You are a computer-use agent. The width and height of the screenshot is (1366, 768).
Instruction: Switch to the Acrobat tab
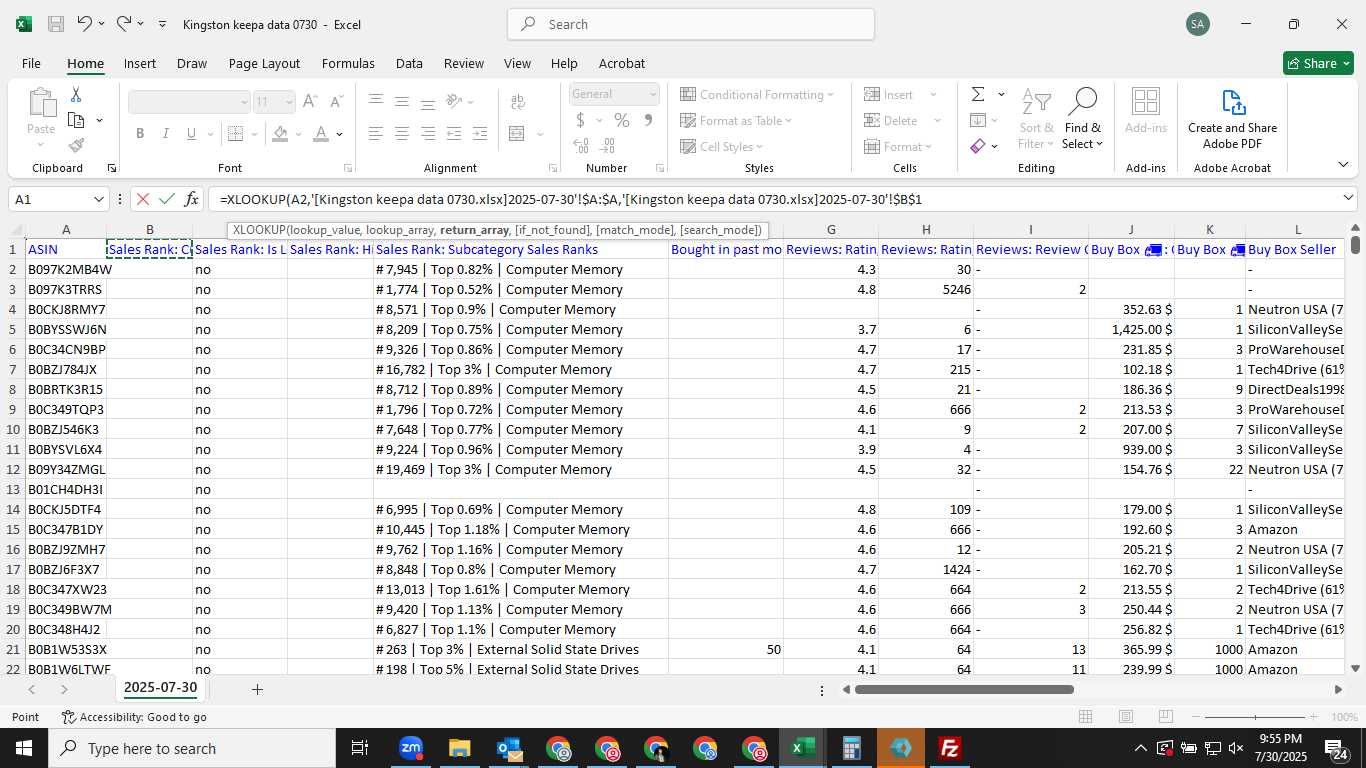(x=622, y=63)
